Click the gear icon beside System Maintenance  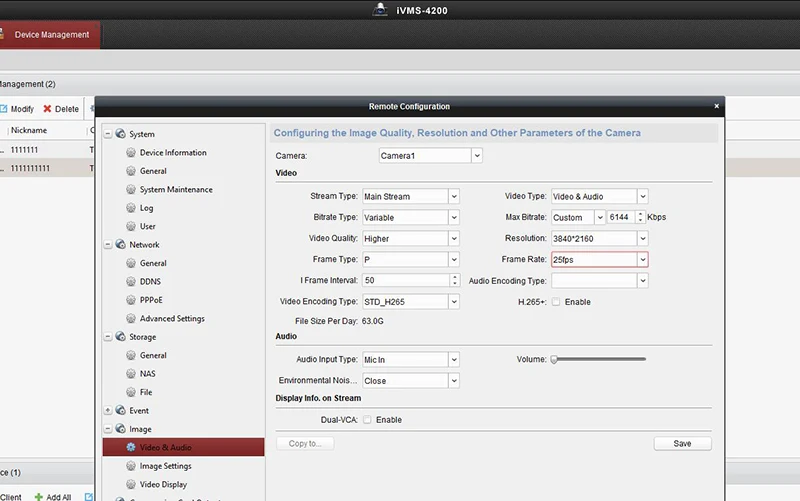tap(131, 189)
